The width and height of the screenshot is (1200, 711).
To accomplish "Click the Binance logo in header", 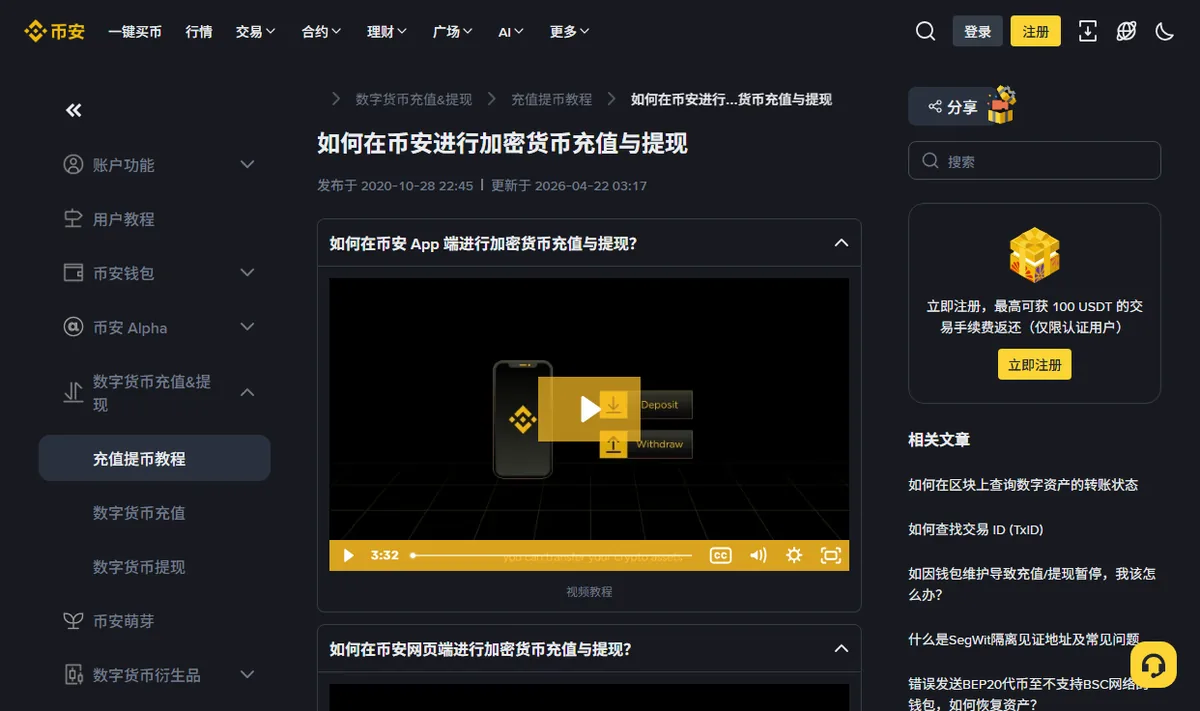I will click(54, 31).
